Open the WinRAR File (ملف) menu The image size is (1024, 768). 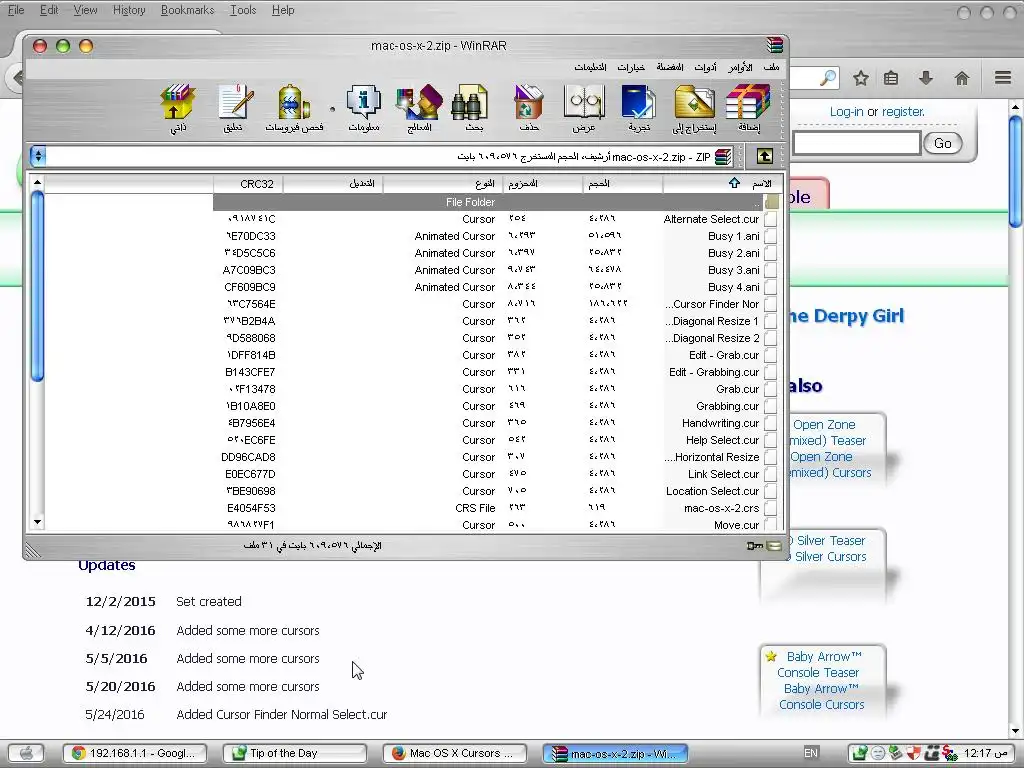771,67
